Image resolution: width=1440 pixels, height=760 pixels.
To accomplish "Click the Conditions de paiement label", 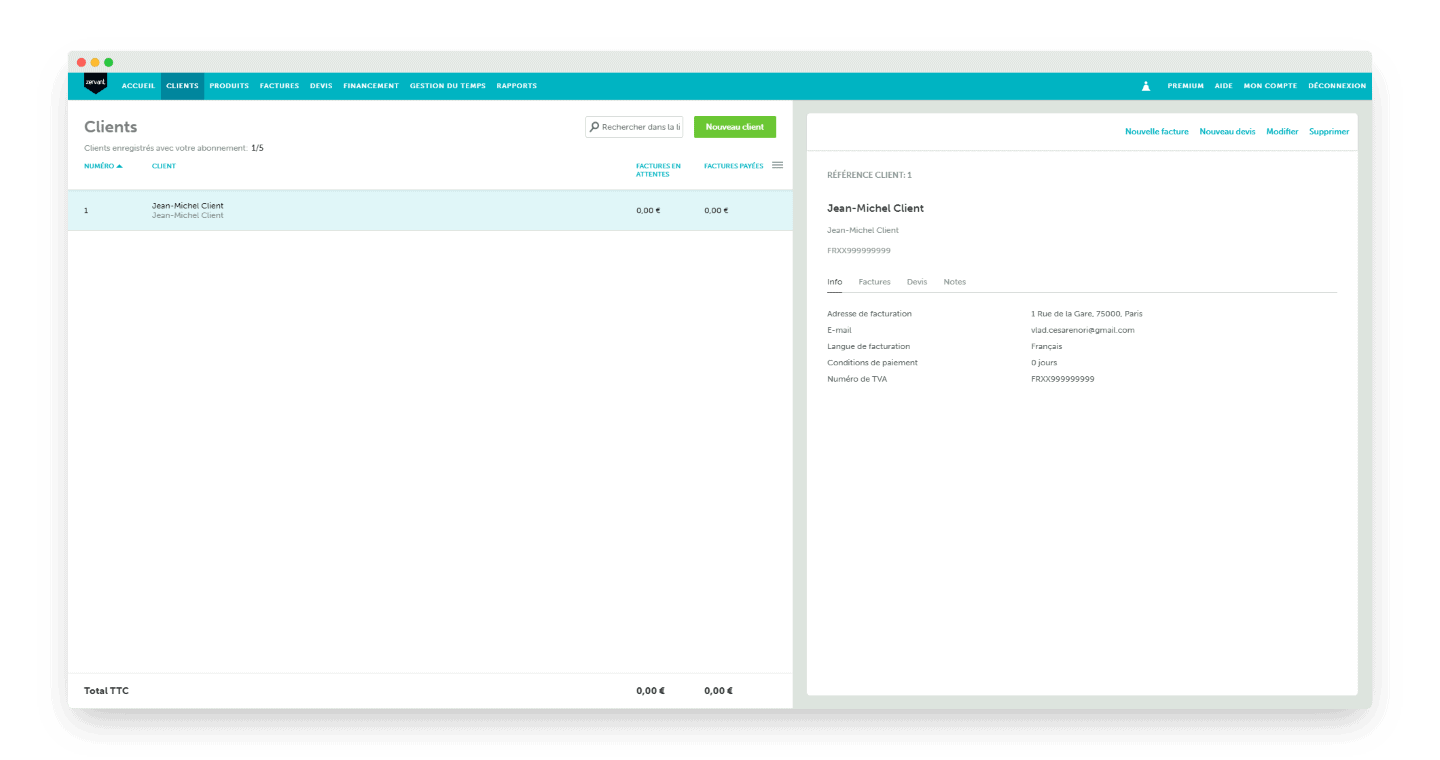I will (872, 363).
